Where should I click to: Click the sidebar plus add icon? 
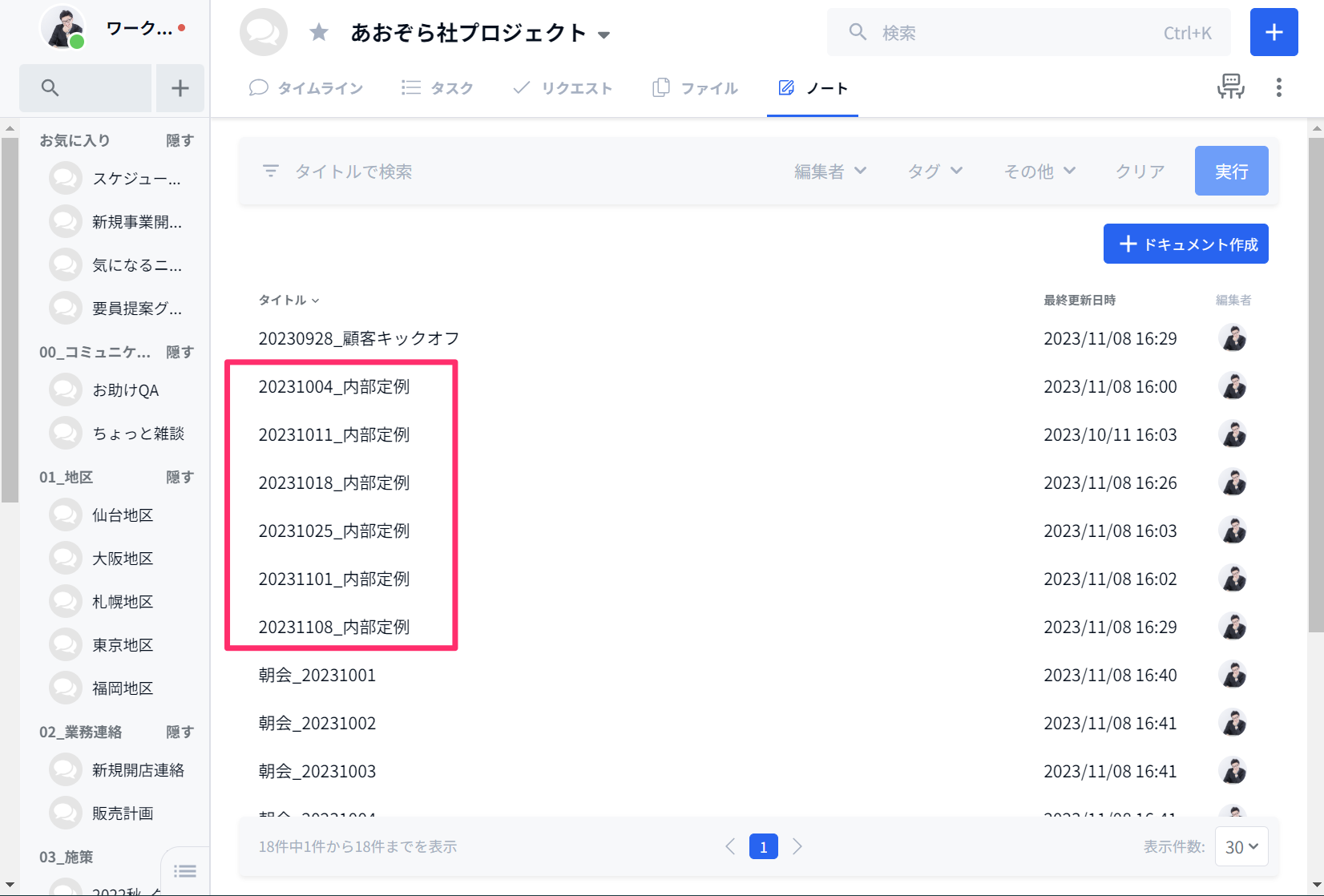tap(180, 88)
